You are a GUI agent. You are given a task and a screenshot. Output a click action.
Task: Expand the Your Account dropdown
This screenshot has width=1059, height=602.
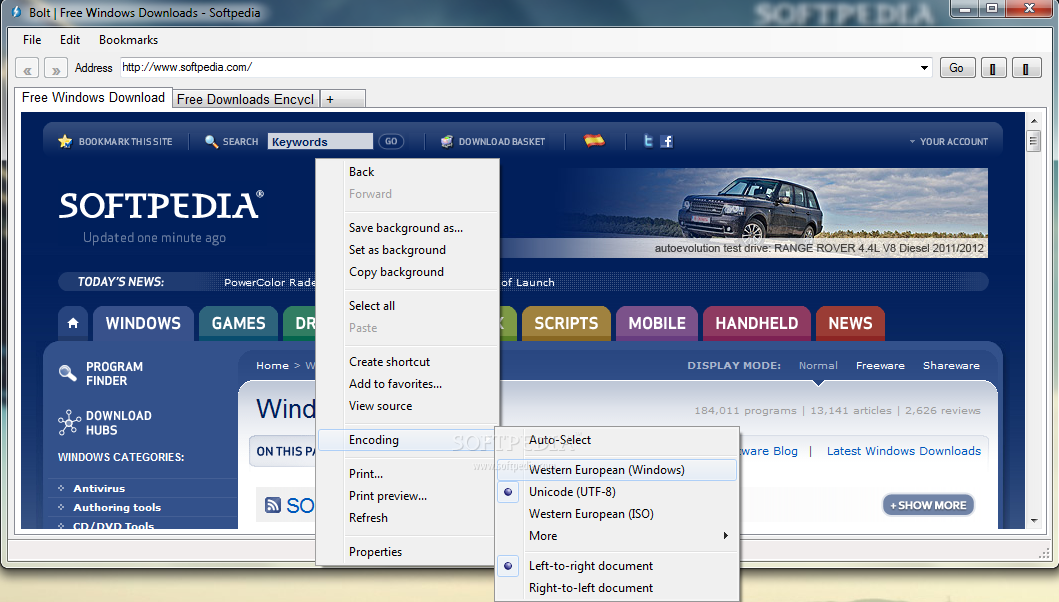click(948, 142)
